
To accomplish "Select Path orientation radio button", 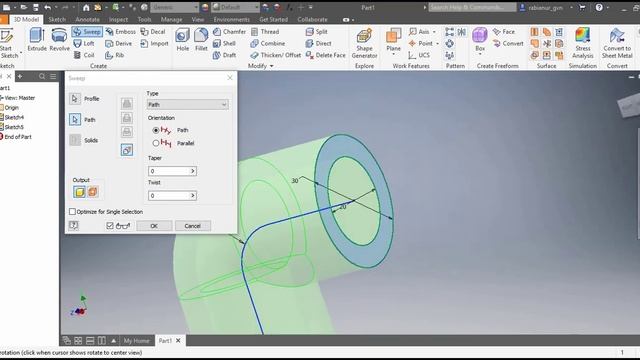I will (x=156, y=130).
